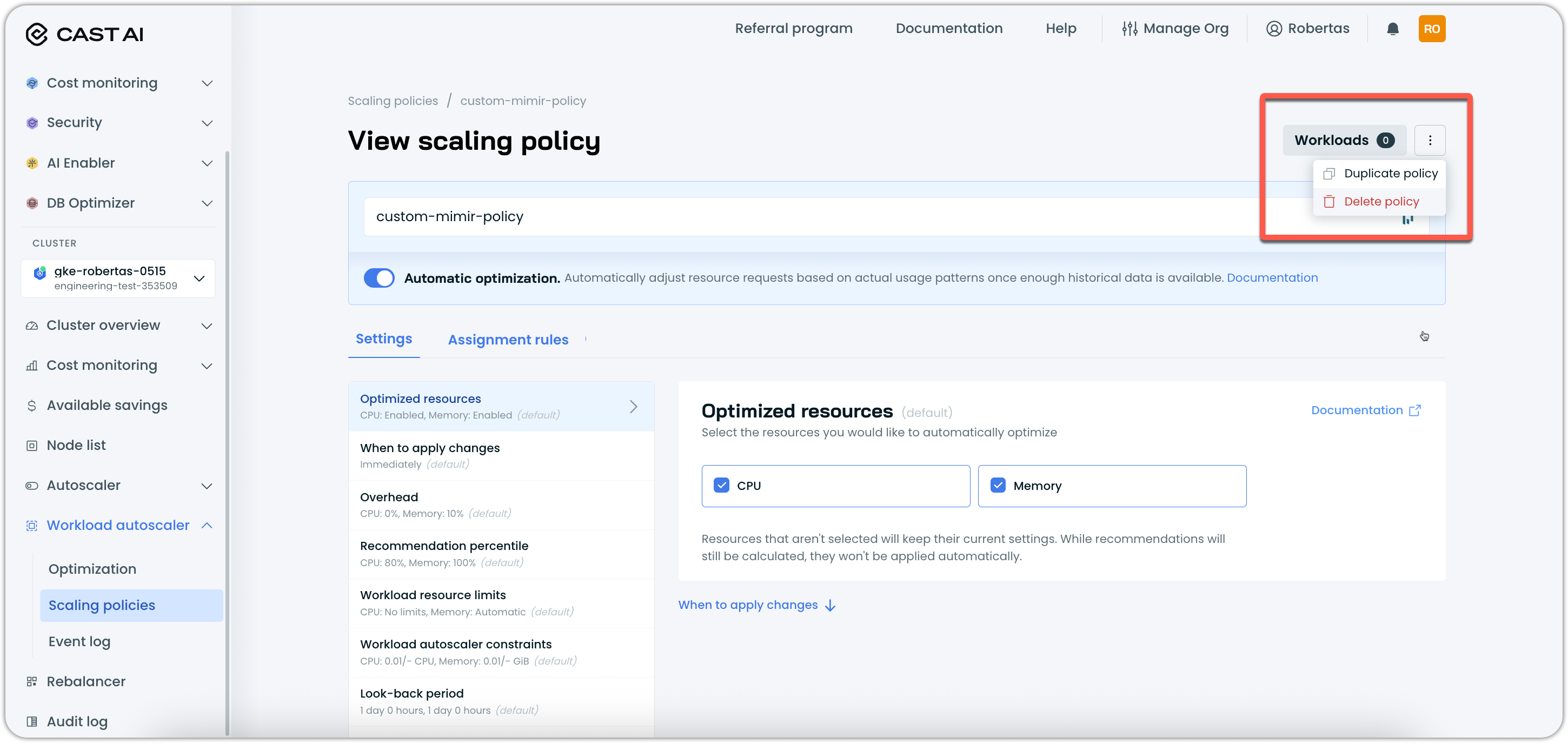Switch to the Assignment rules tab

pos(508,340)
